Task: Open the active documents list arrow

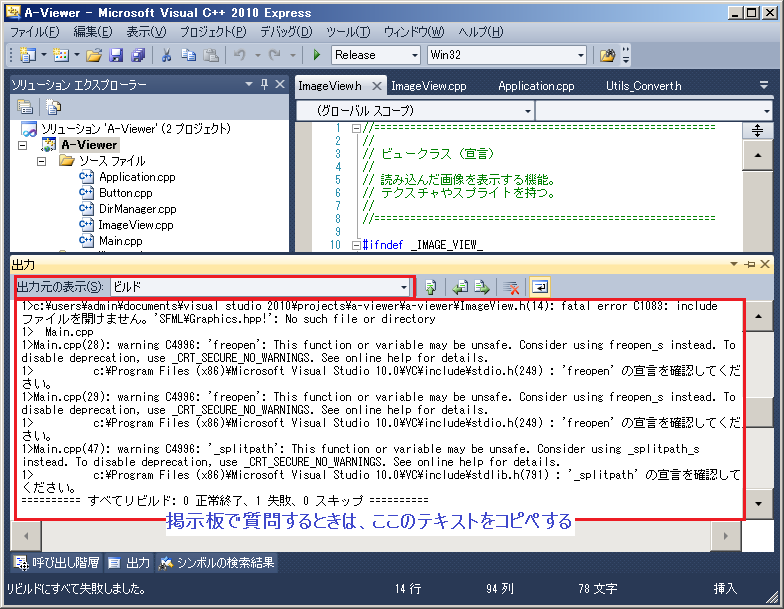Action: click(764, 86)
